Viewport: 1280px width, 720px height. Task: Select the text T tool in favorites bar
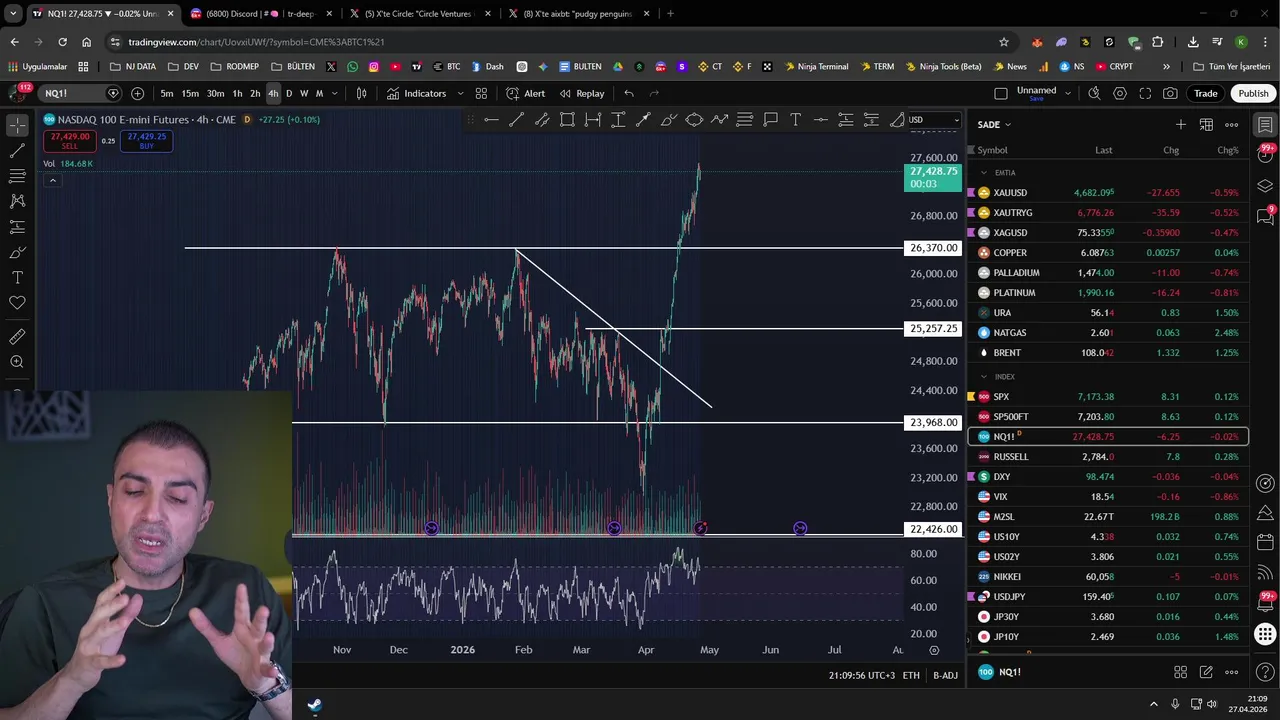(x=795, y=120)
